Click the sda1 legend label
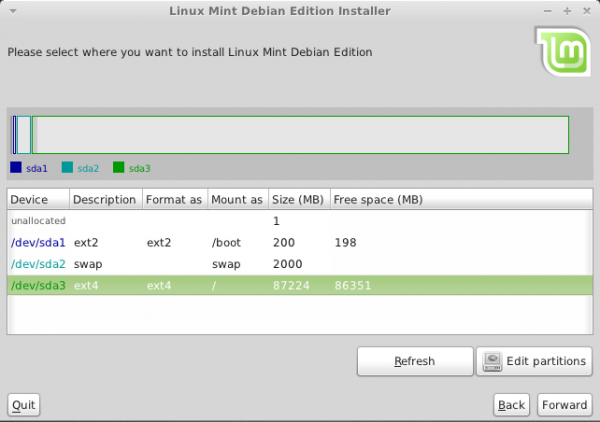The height and width of the screenshot is (422, 600). point(37,168)
